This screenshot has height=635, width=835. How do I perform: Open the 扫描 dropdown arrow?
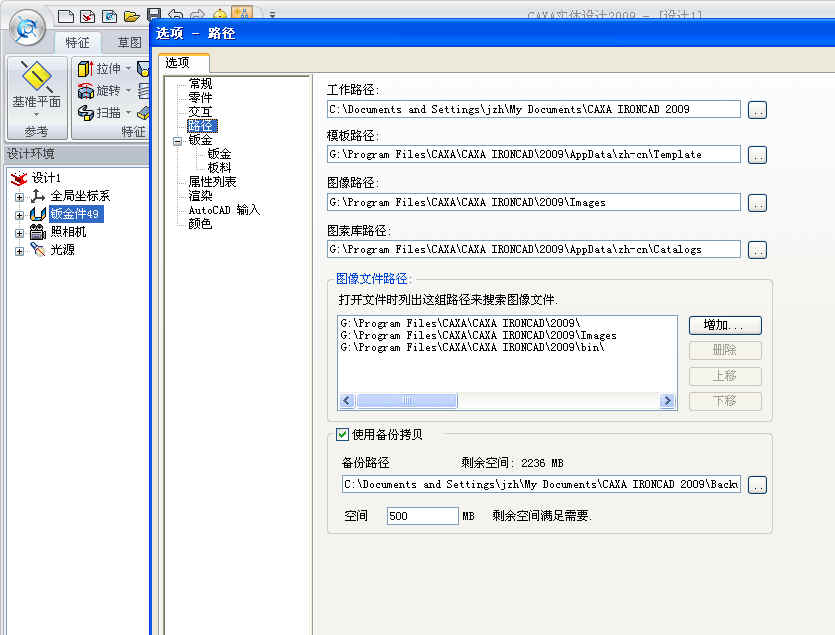(x=128, y=113)
